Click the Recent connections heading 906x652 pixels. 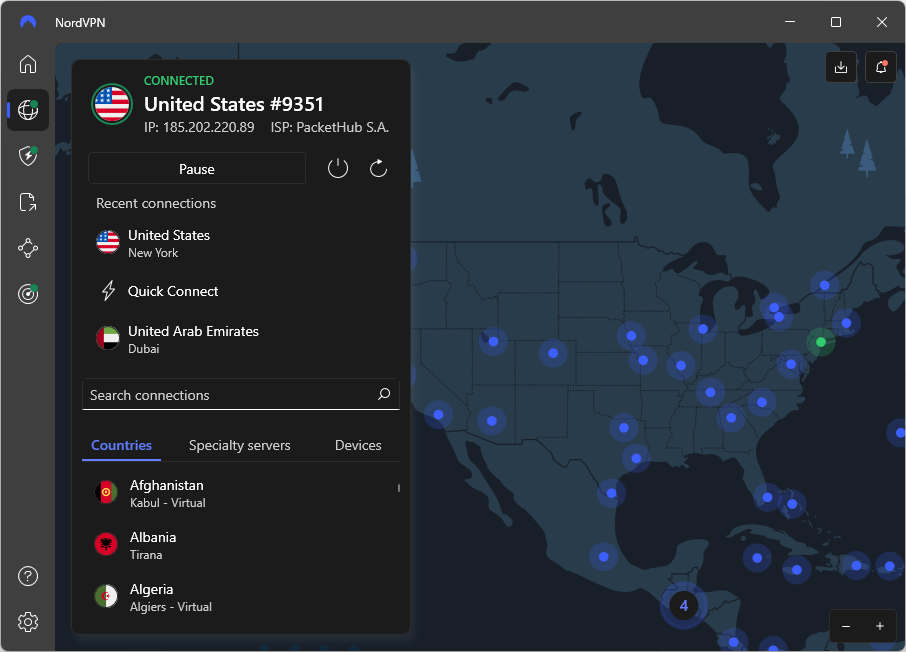click(156, 203)
